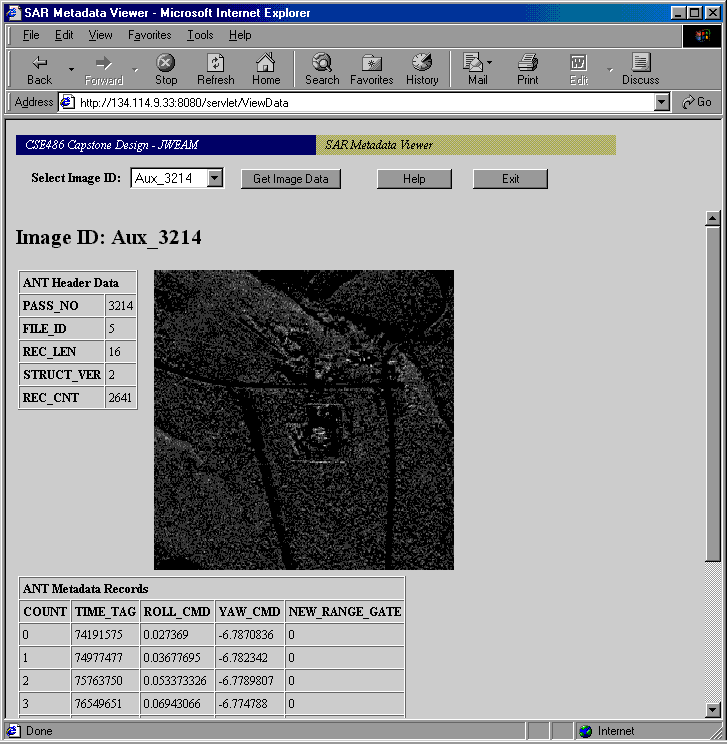This screenshot has width=727, height=744.
Task: Go to the Home page icon
Action: (266, 69)
